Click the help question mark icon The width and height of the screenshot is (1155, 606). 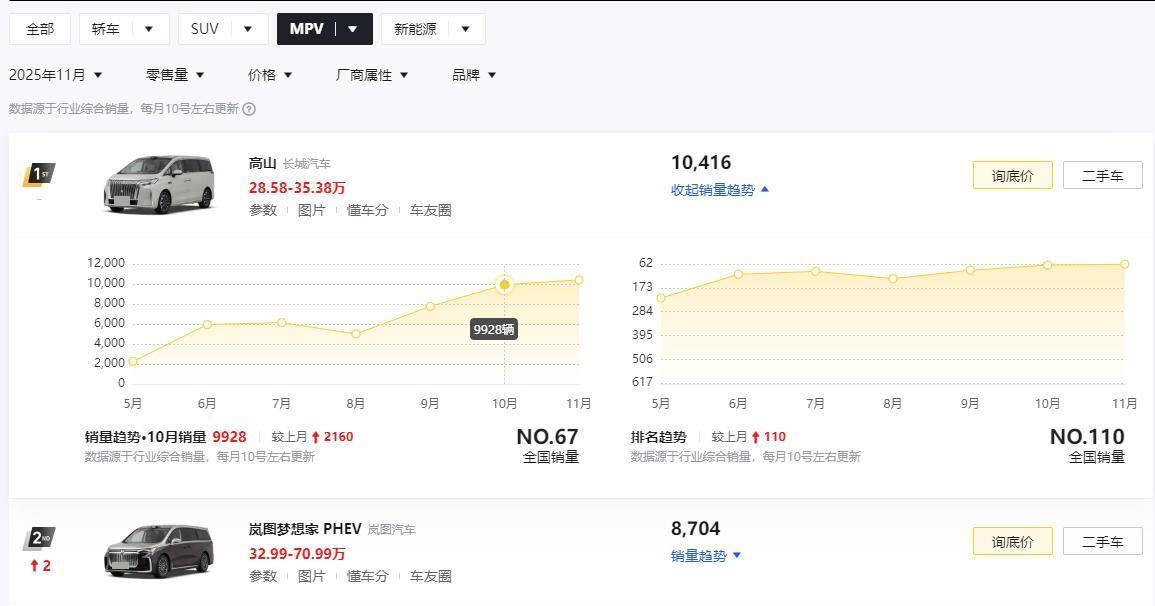249,109
